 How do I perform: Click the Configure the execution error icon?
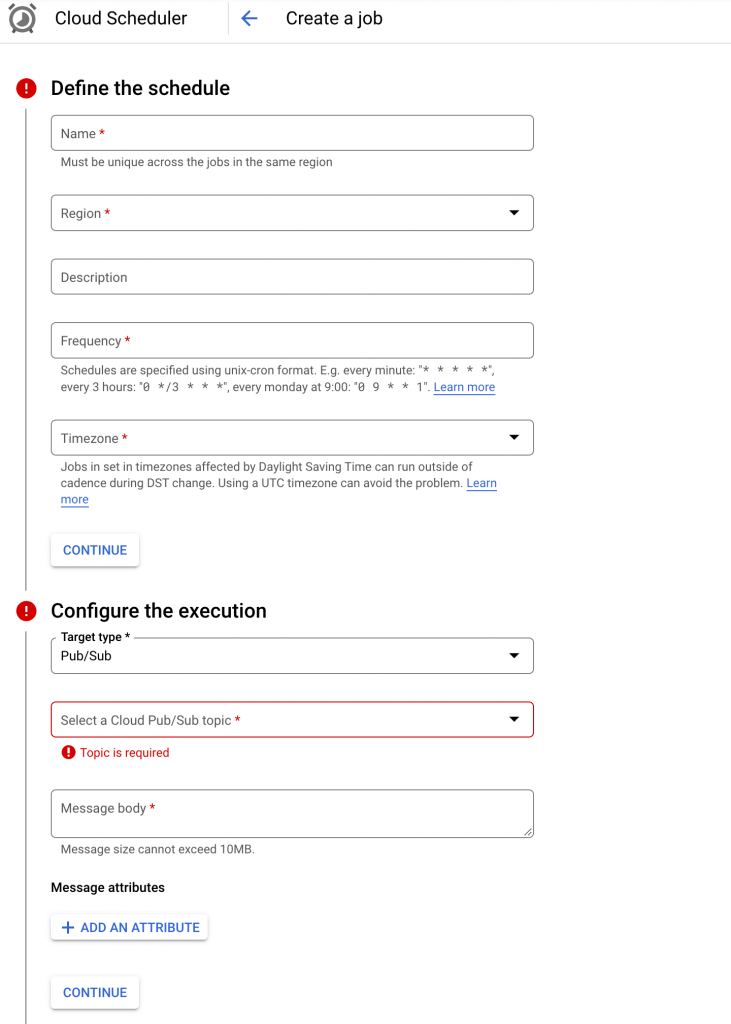coord(26,611)
